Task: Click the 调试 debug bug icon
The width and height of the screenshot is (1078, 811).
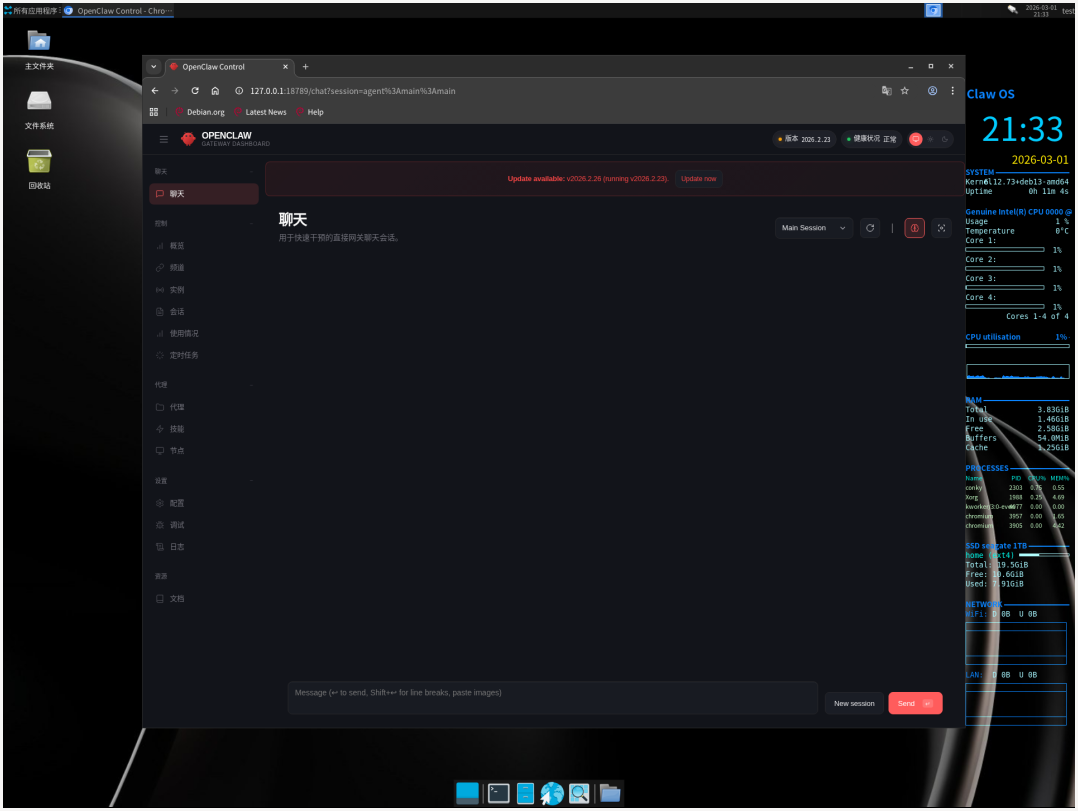Action: coord(160,525)
